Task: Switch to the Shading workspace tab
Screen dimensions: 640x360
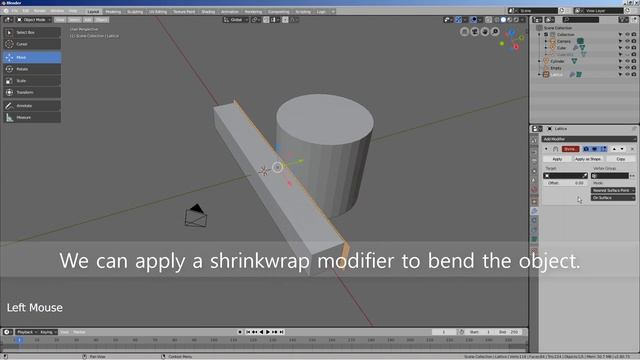Action: 208,11
